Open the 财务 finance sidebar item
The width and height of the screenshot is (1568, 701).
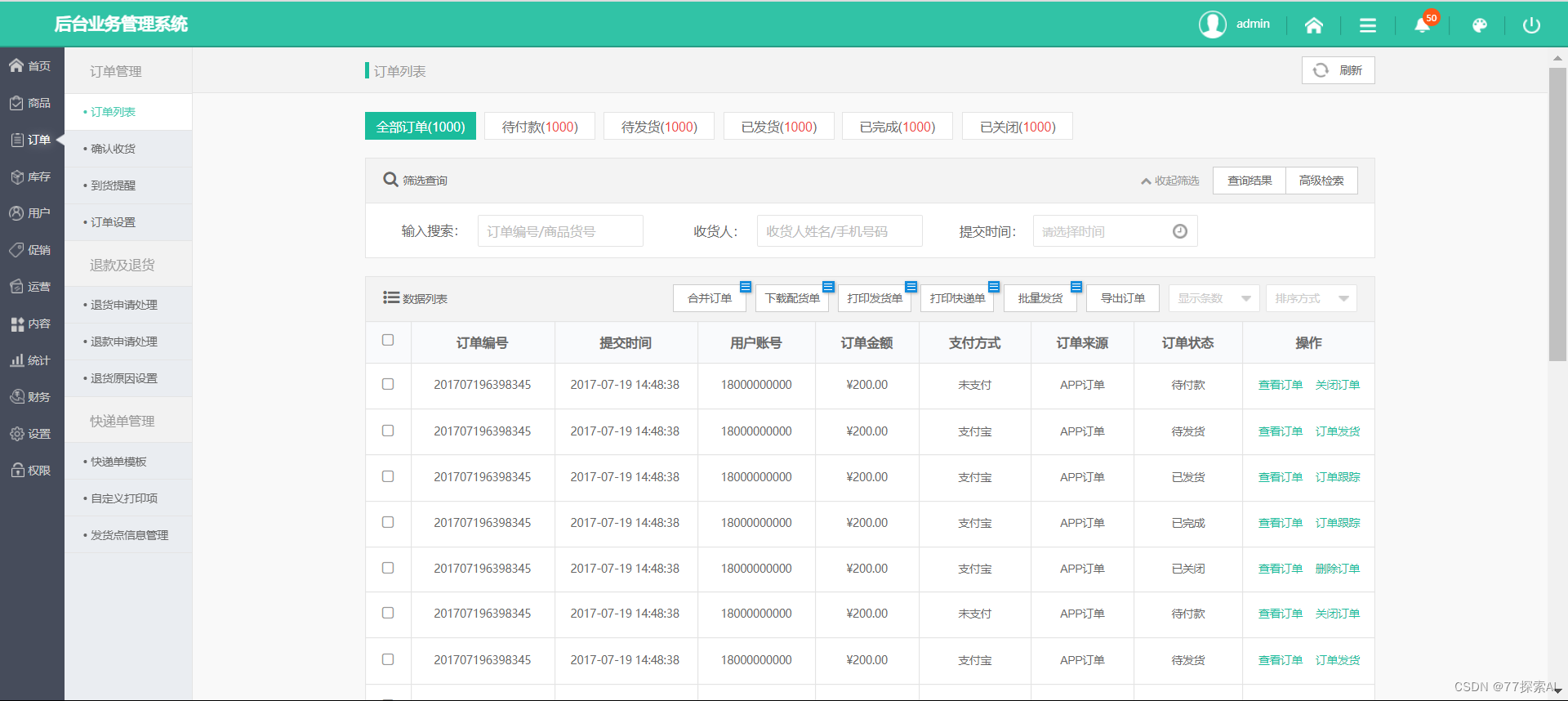32,397
